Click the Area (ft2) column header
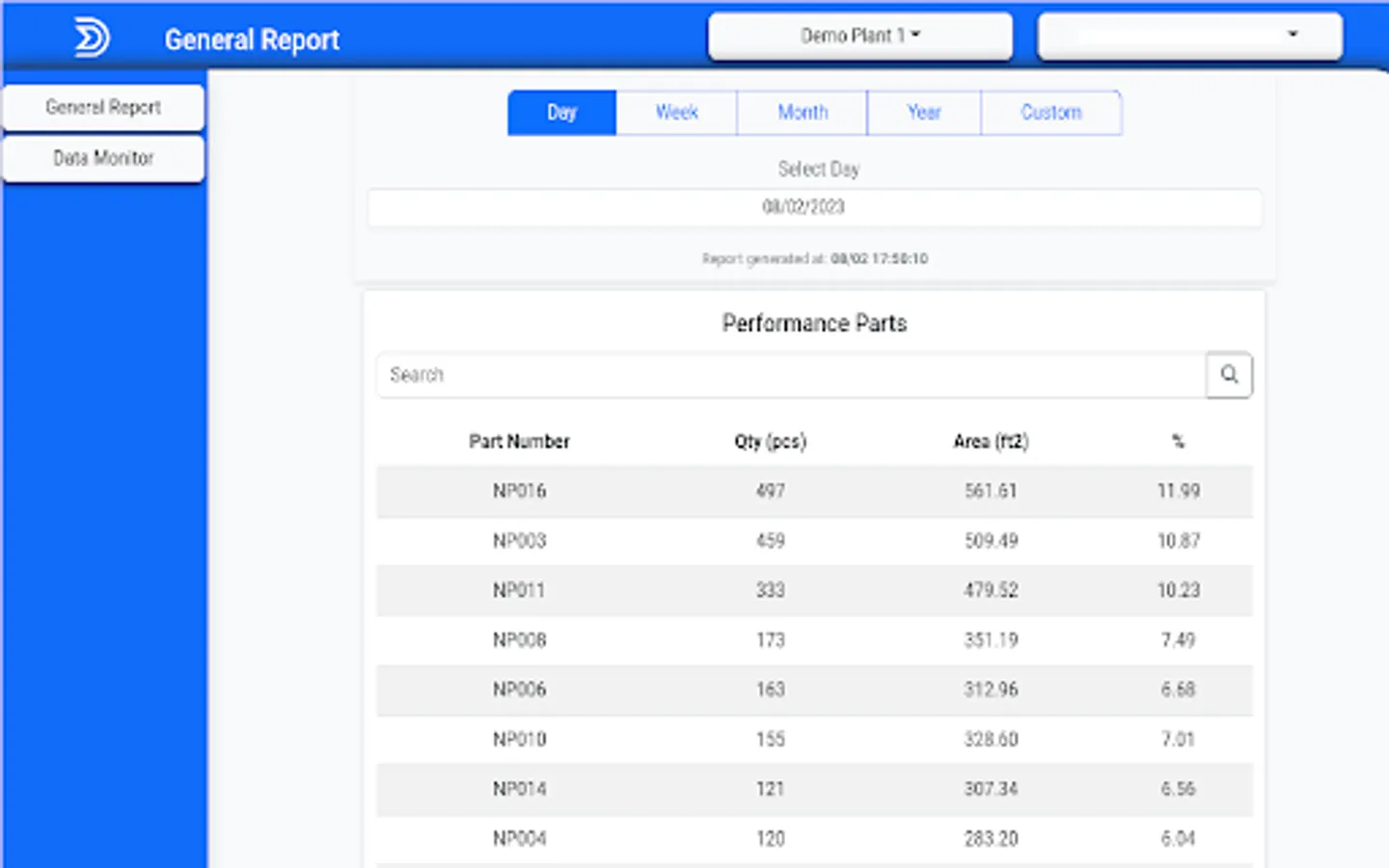This screenshot has height=868, width=1389. [991, 442]
